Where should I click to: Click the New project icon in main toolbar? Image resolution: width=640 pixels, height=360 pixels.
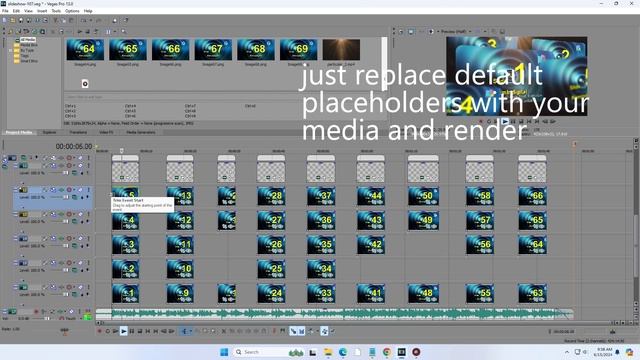(4, 20)
